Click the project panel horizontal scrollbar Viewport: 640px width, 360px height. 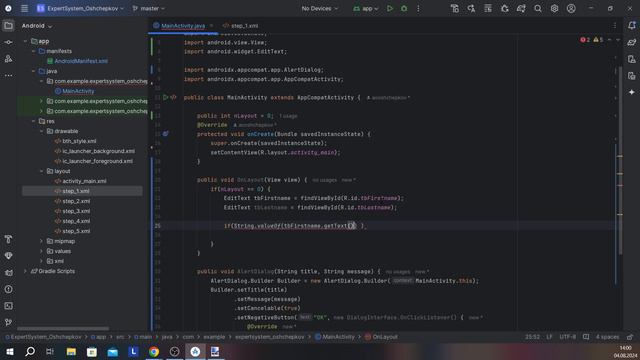(x=63, y=328)
